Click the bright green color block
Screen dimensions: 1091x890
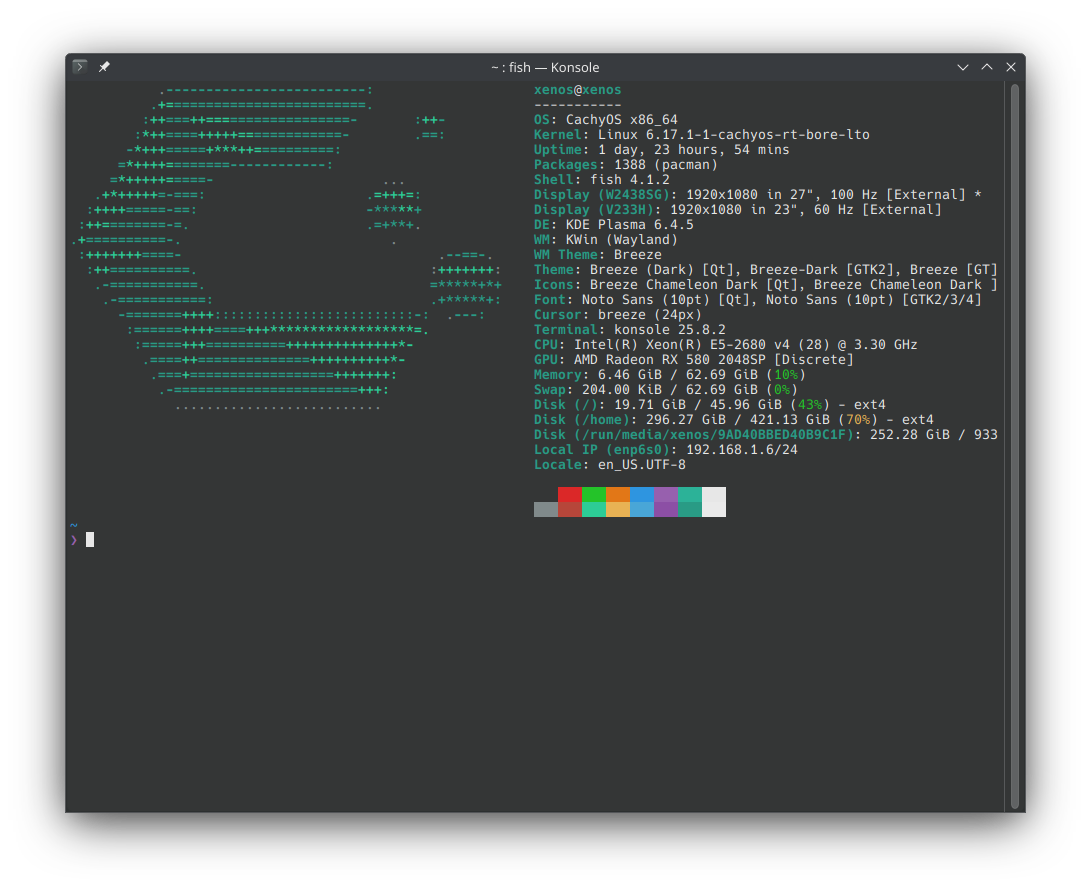pyautogui.click(x=593, y=494)
